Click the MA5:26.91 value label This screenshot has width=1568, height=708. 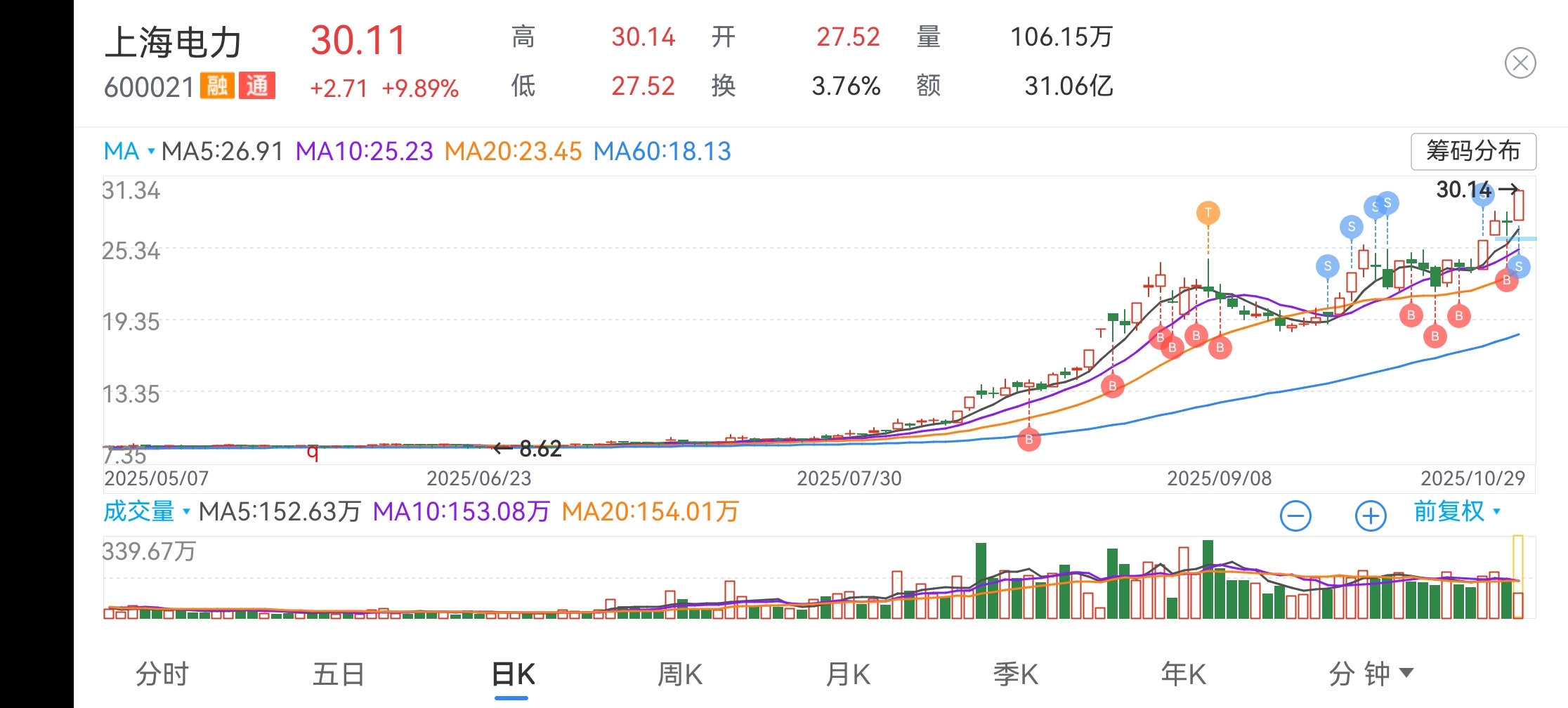click(x=222, y=151)
